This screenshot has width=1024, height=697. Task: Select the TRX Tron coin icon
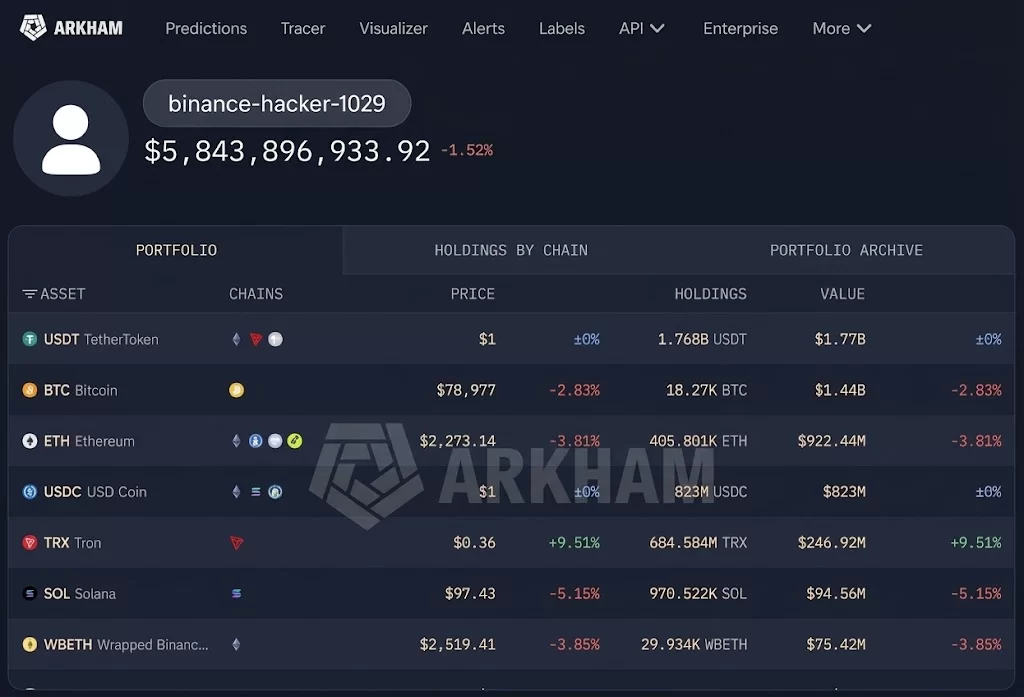coord(29,543)
